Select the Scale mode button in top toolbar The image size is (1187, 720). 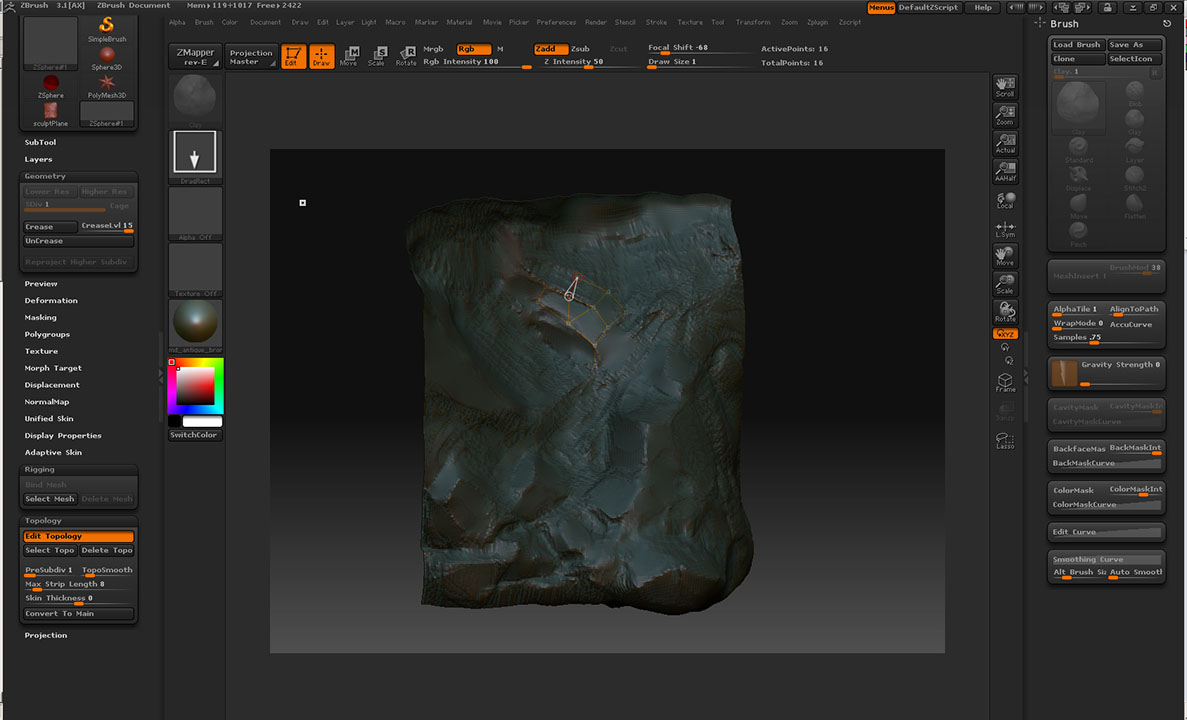pyautogui.click(x=377, y=56)
